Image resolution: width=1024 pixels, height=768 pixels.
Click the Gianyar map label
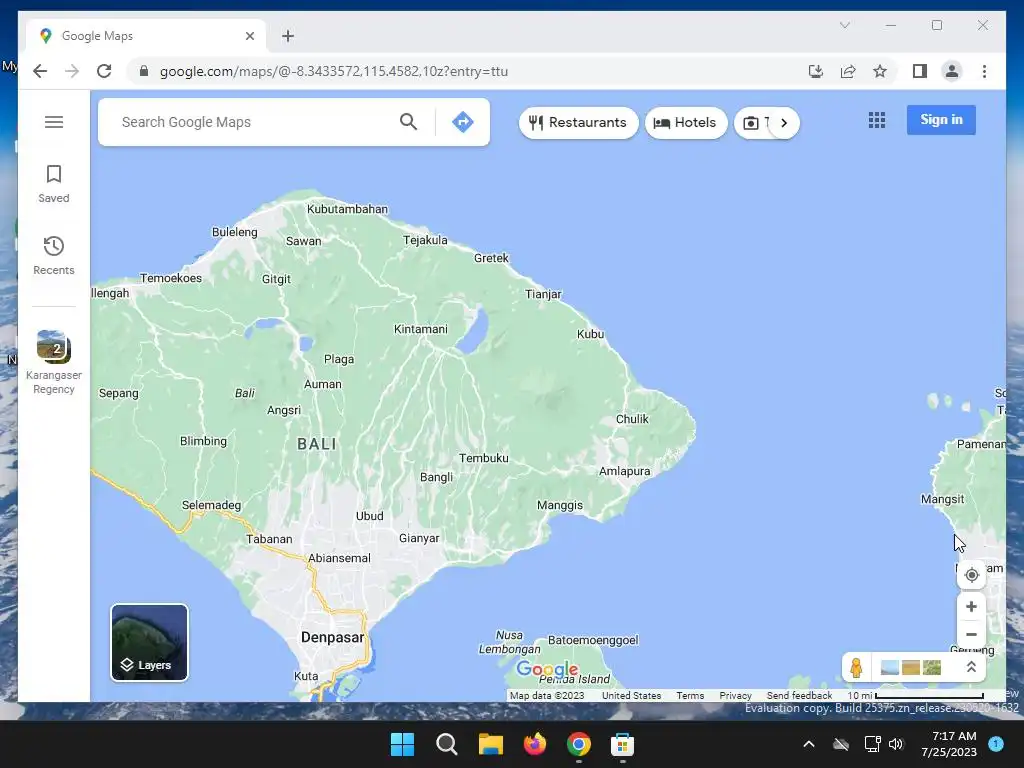click(x=419, y=538)
